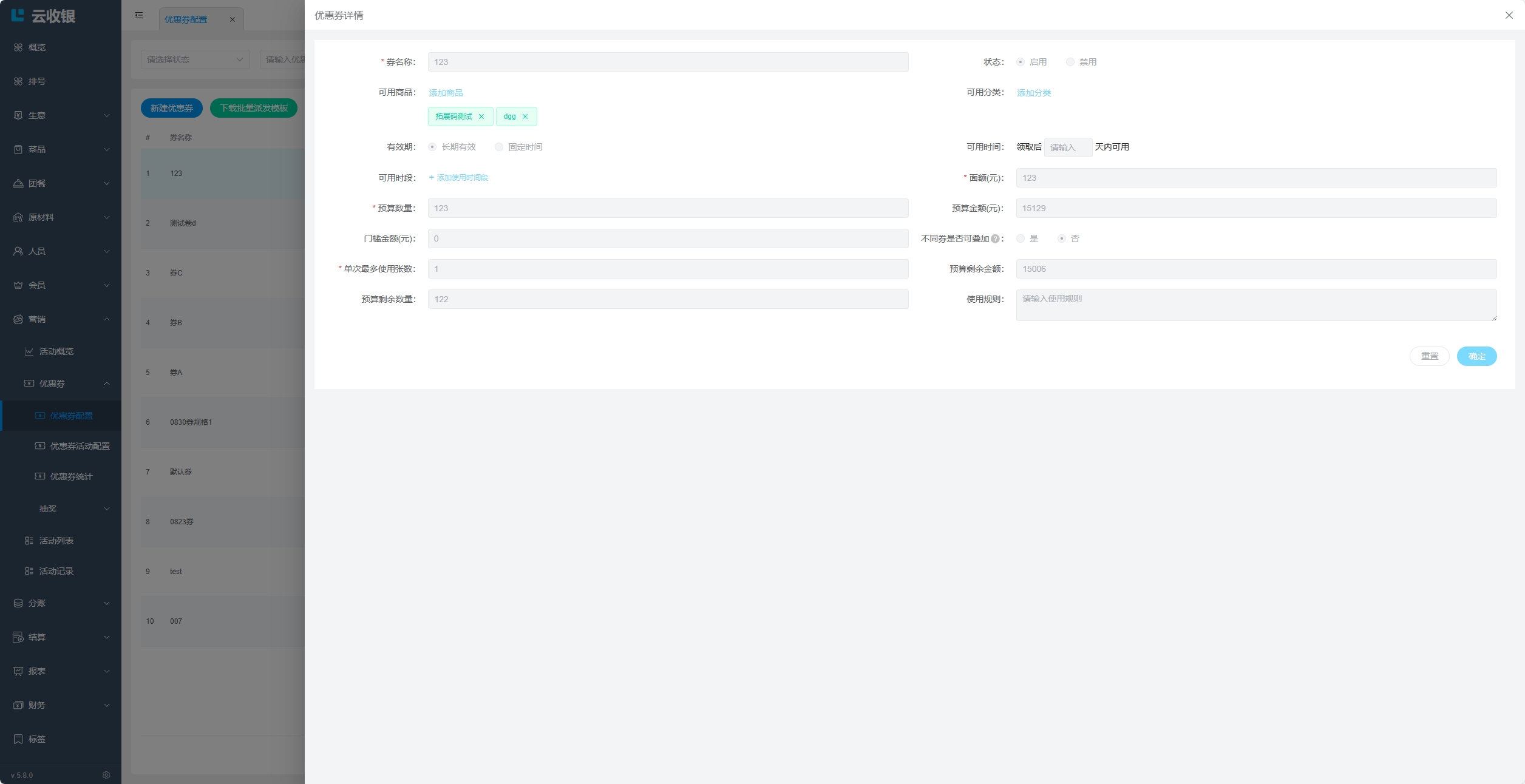Open 优惠券活动配置 menu item
The image size is (1525, 784).
[80, 446]
